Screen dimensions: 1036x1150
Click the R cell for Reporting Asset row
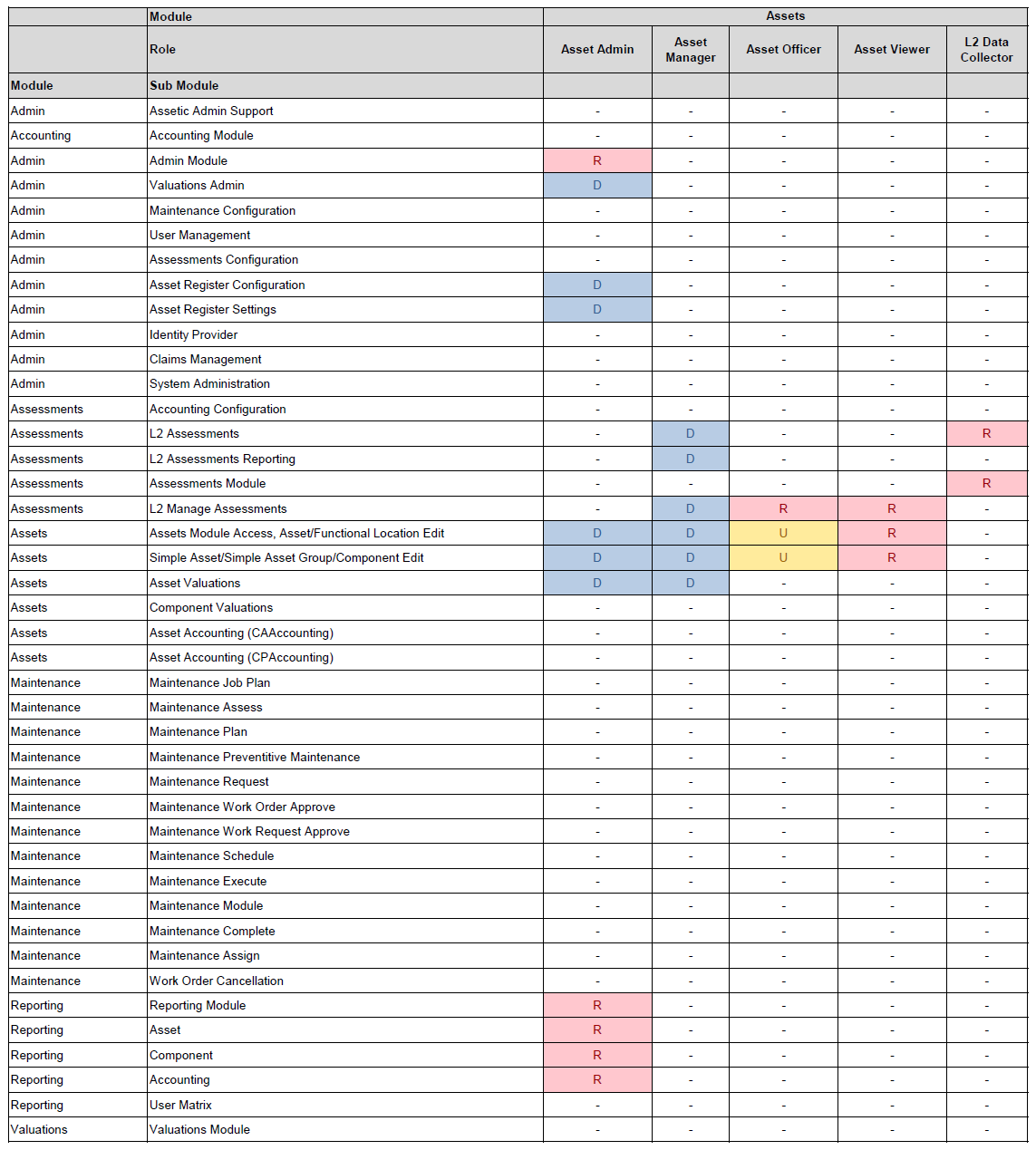tap(597, 1029)
